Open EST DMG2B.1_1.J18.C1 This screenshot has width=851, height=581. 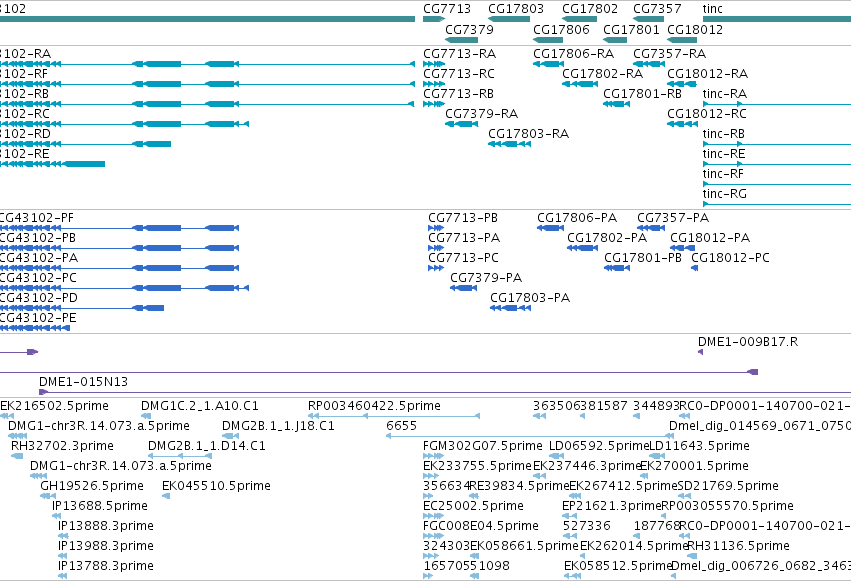pyautogui.click(x=278, y=426)
